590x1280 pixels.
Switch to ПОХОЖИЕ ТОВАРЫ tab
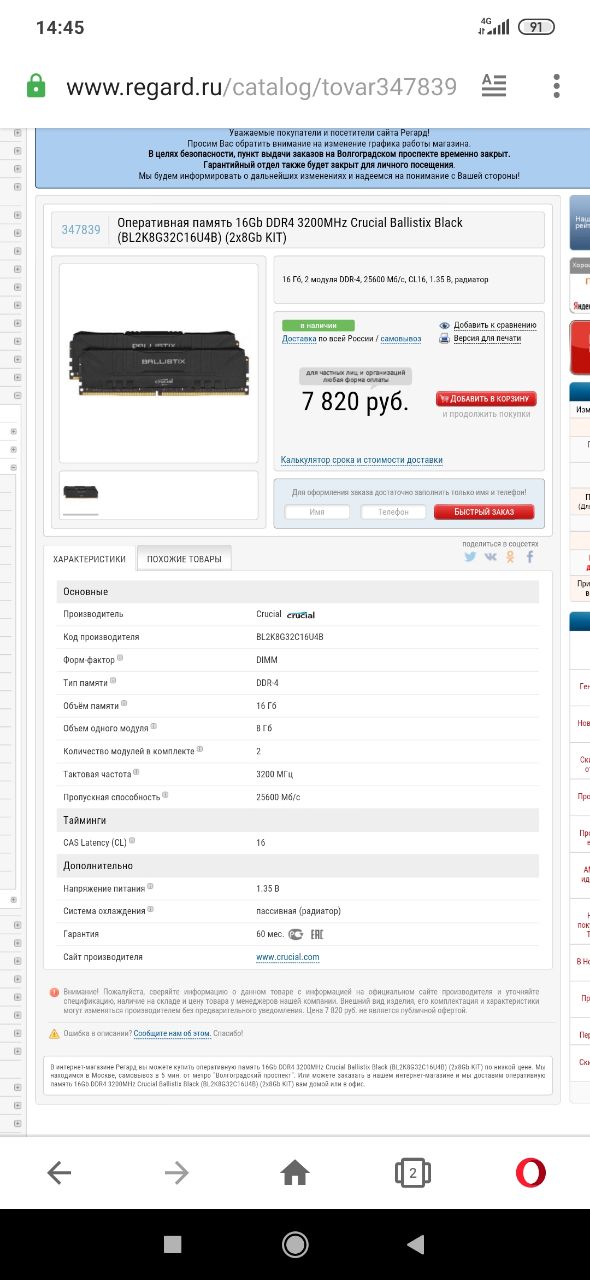[184, 559]
